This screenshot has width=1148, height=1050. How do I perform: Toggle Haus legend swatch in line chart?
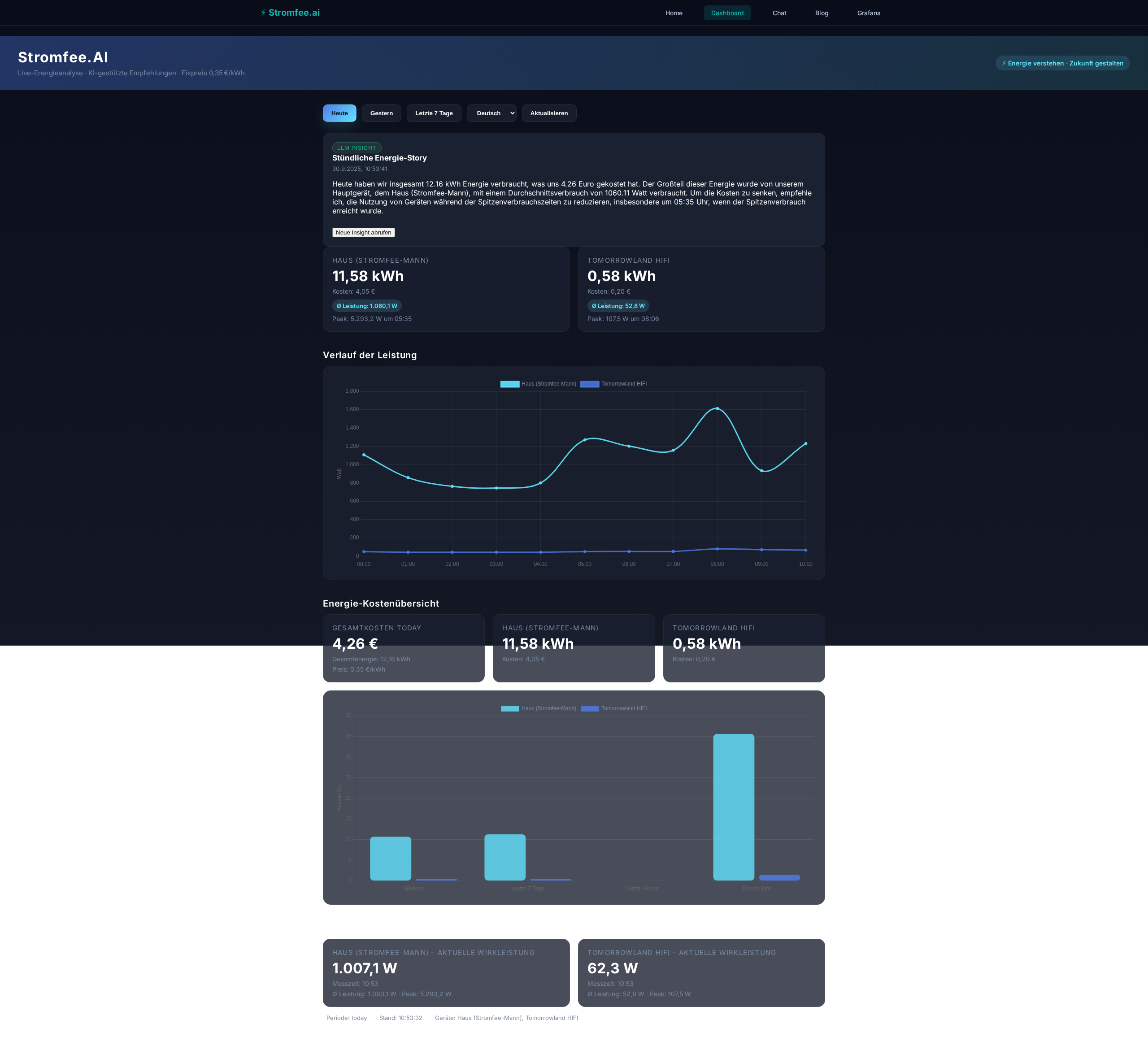tap(510, 384)
